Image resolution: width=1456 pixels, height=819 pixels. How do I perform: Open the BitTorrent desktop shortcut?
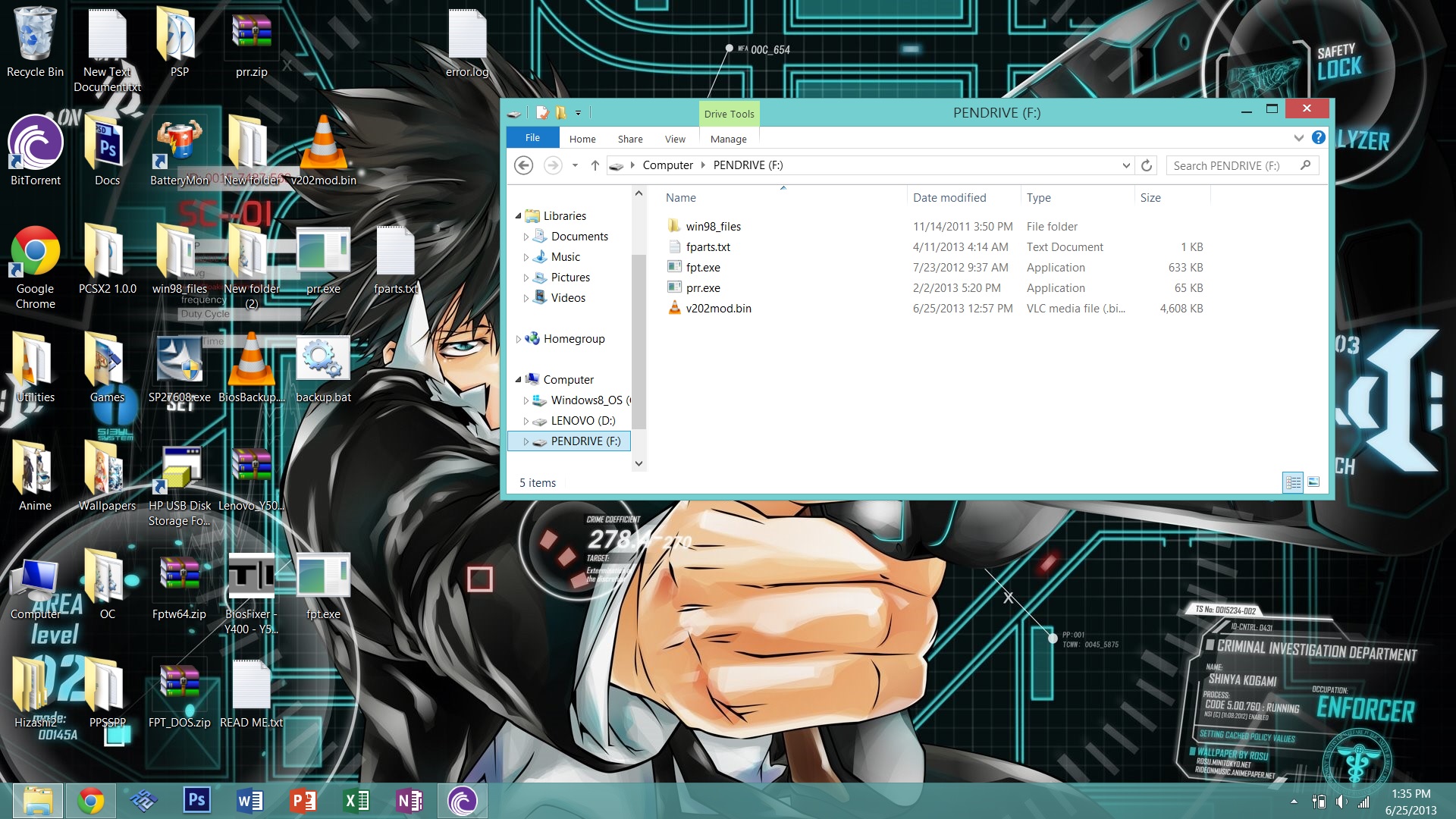(35, 150)
